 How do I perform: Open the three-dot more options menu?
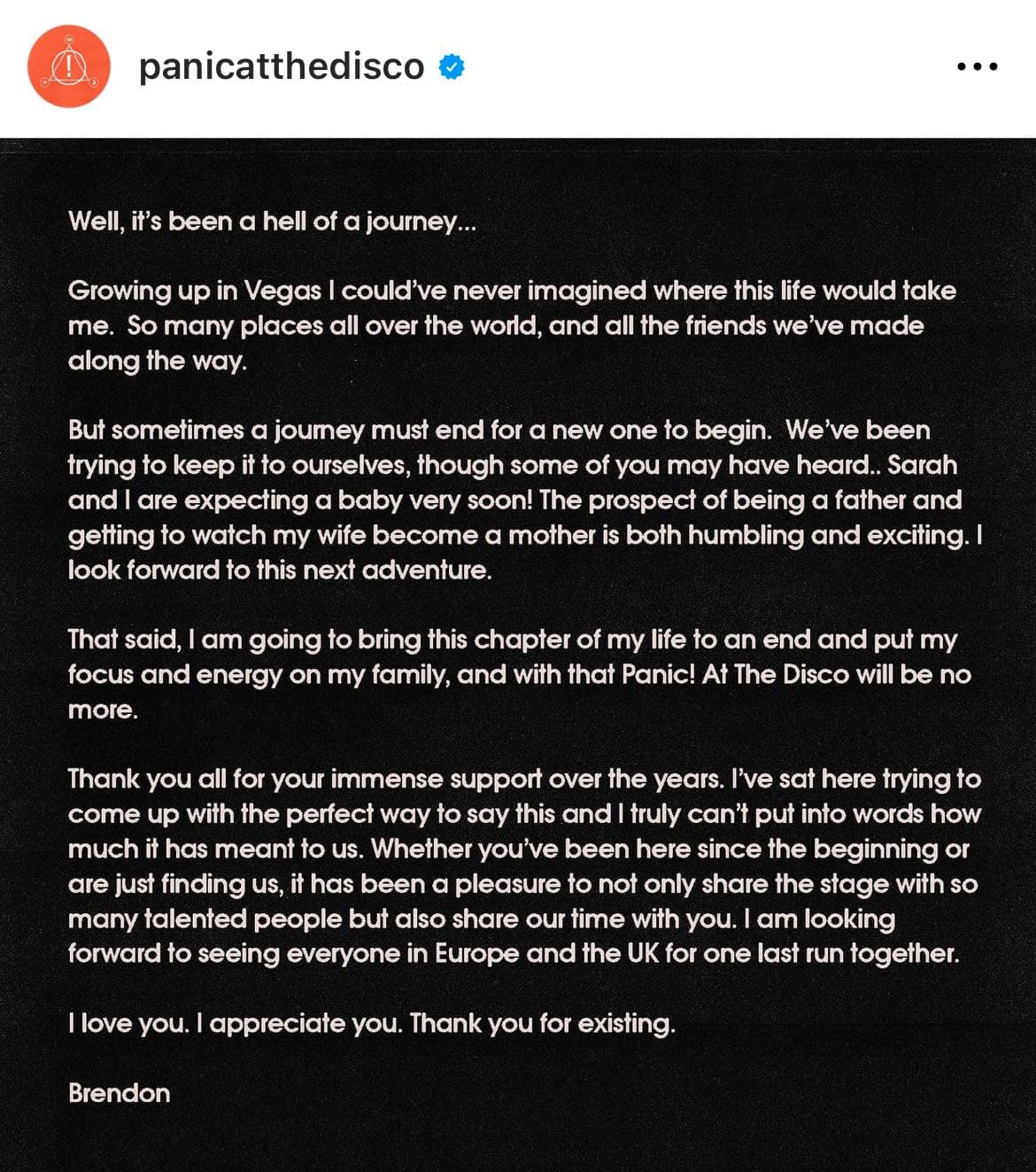(x=977, y=66)
